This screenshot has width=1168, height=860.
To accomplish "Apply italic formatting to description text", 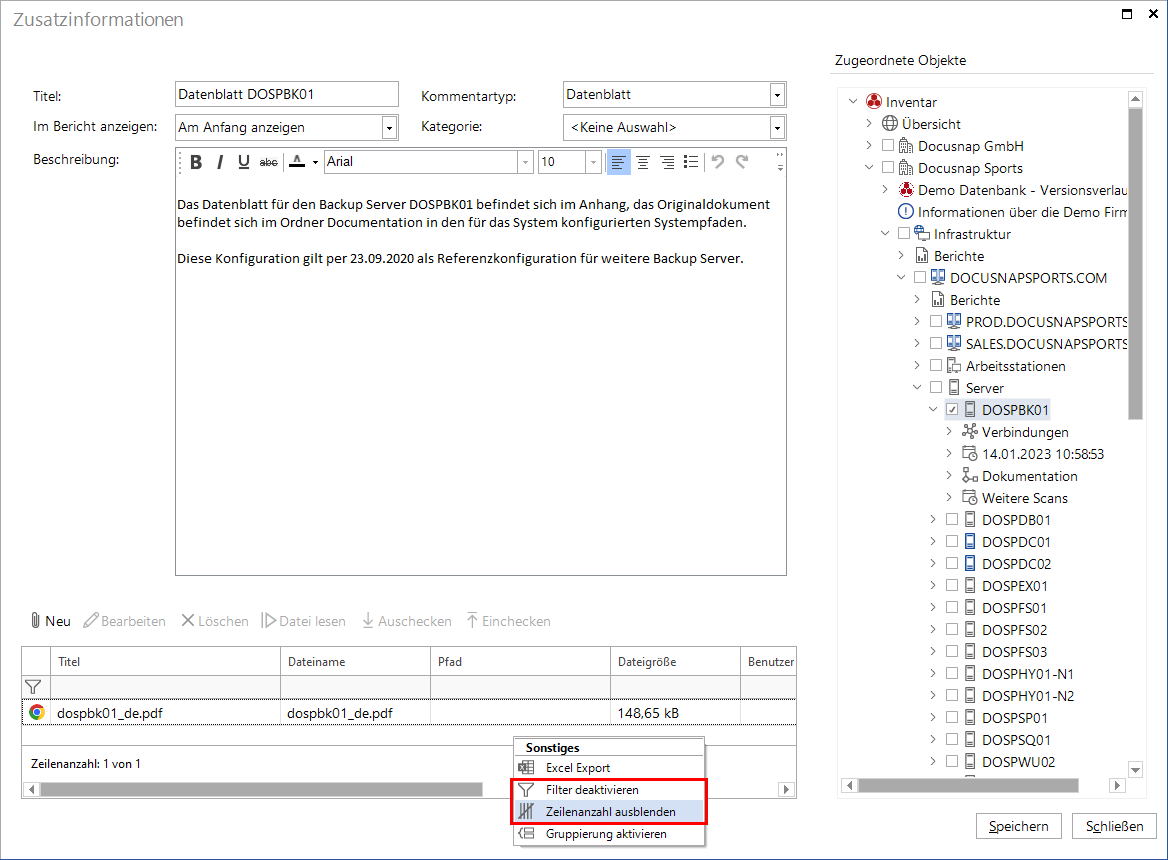I will coord(220,162).
